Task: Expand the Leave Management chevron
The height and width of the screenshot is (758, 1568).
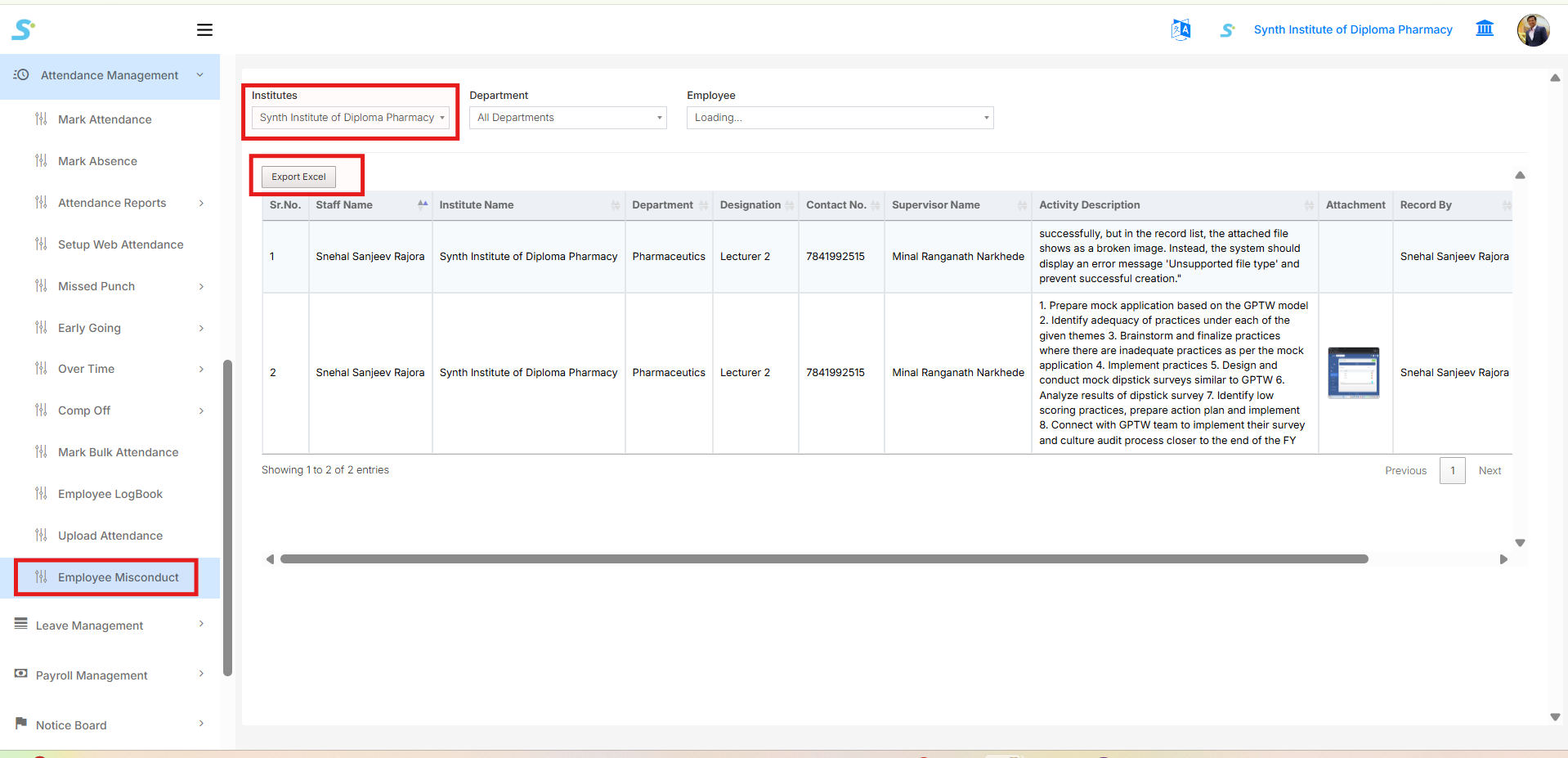Action: [201, 624]
